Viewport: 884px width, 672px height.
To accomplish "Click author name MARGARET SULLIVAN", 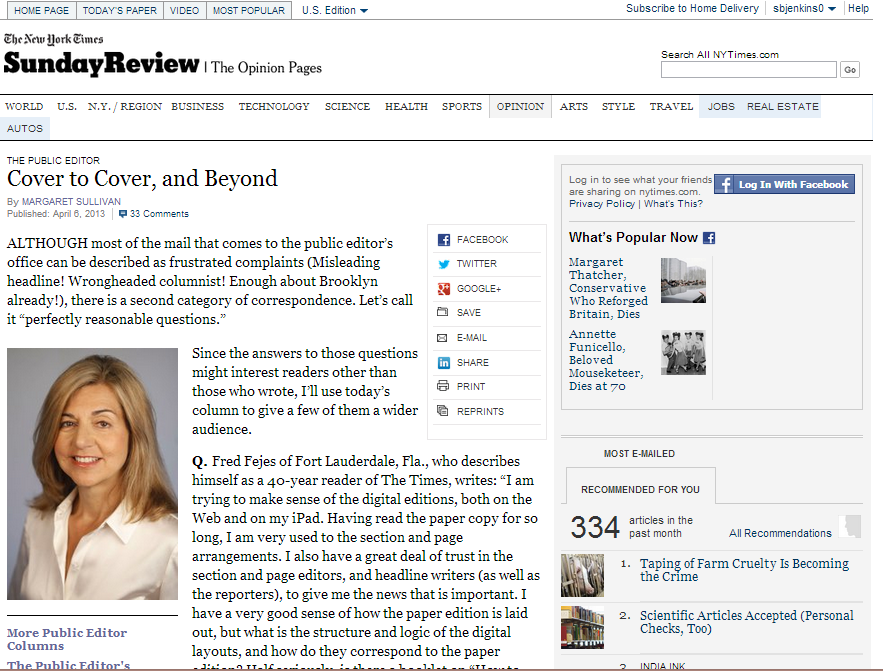I will [71, 202].
